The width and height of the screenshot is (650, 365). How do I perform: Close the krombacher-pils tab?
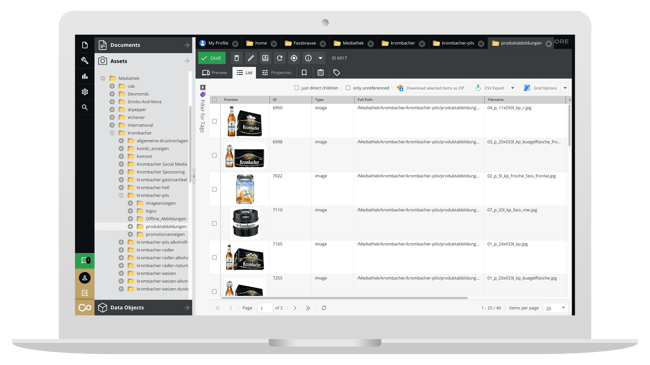coord(481,44)
